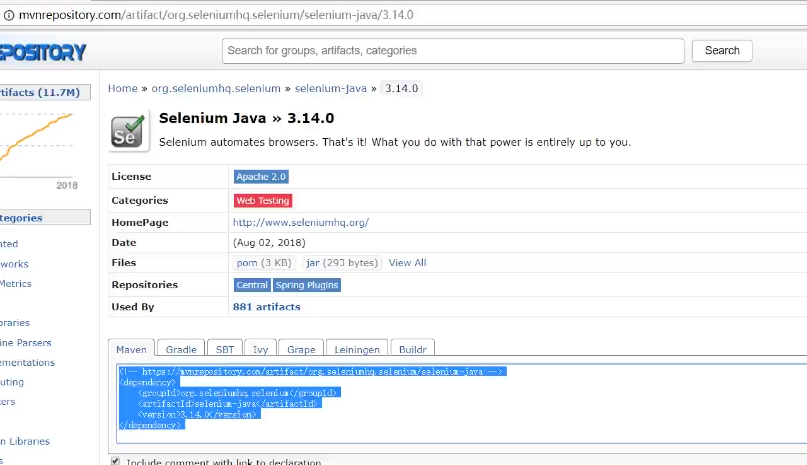Switch to the Leiningen tab
Viewport: 807px width, 465px height.
pos(357,349)
